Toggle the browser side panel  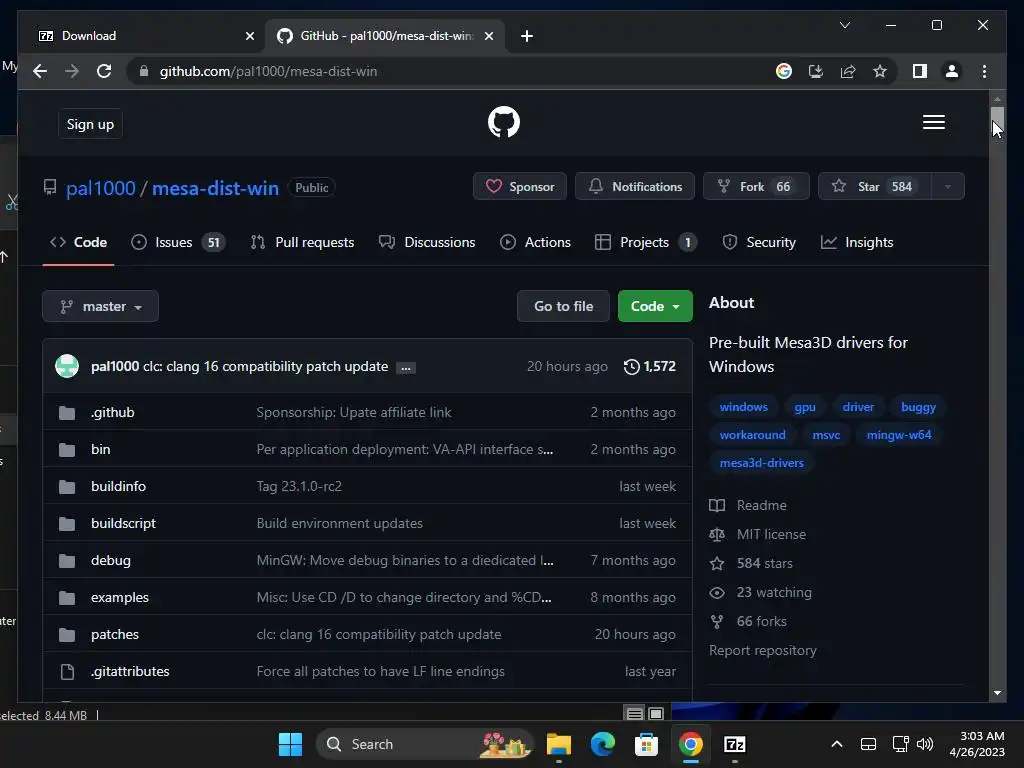pyautogui.click(x=920, y=71)
